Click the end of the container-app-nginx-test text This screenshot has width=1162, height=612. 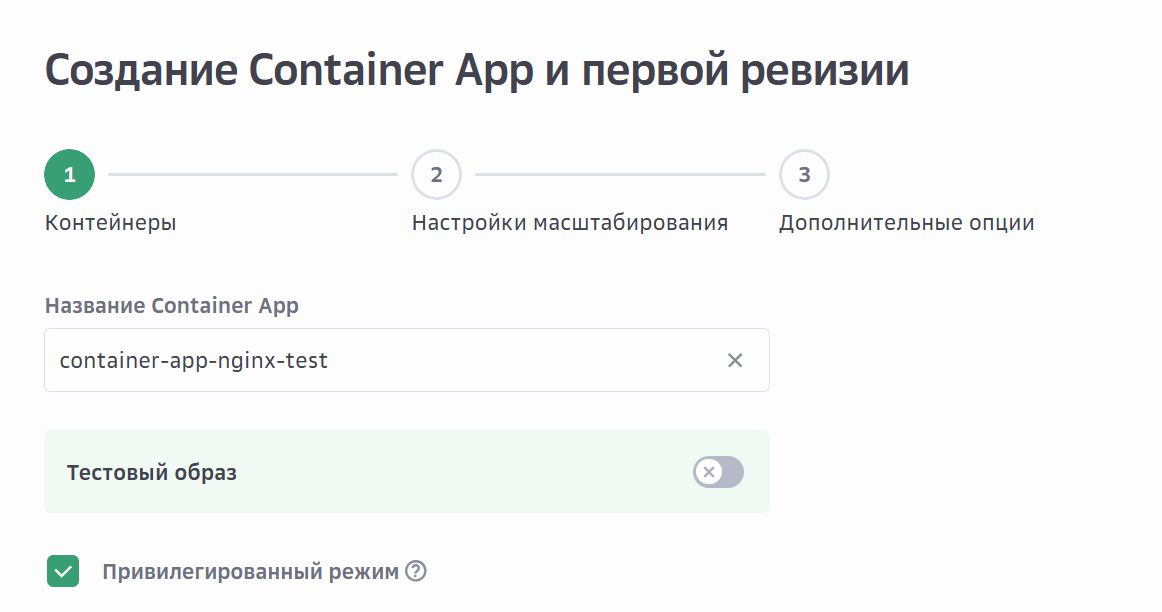pyautogui.click(x=329, y=360)
